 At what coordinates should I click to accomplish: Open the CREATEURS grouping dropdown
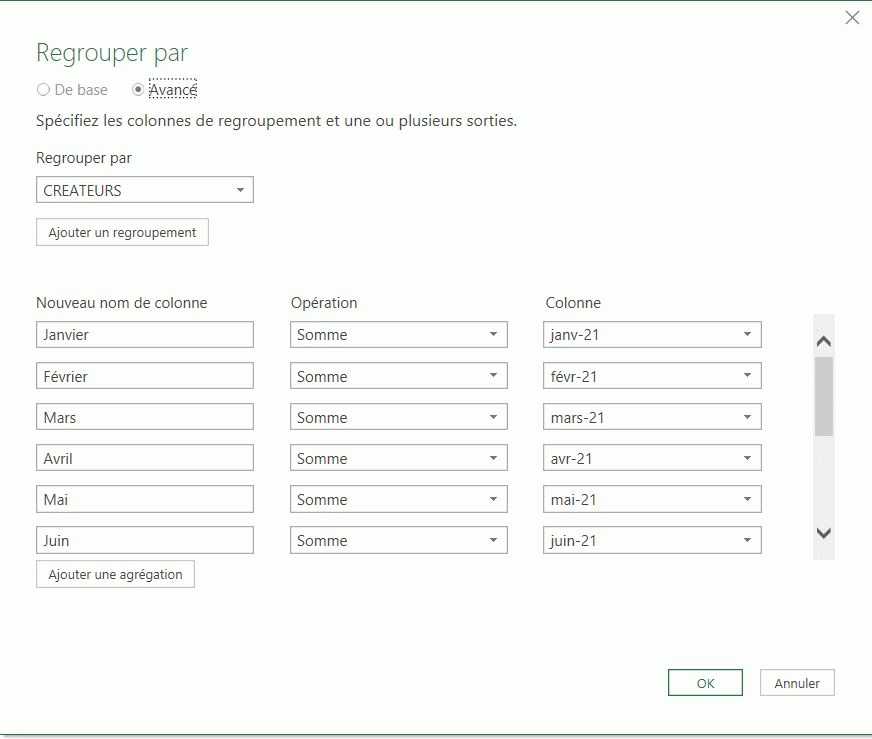[x=144, y=190]
